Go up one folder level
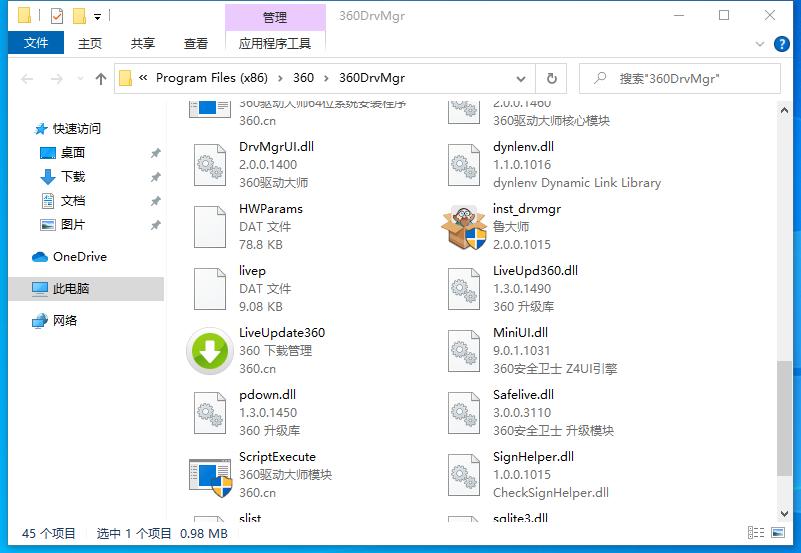 click(x=101, y=79)
